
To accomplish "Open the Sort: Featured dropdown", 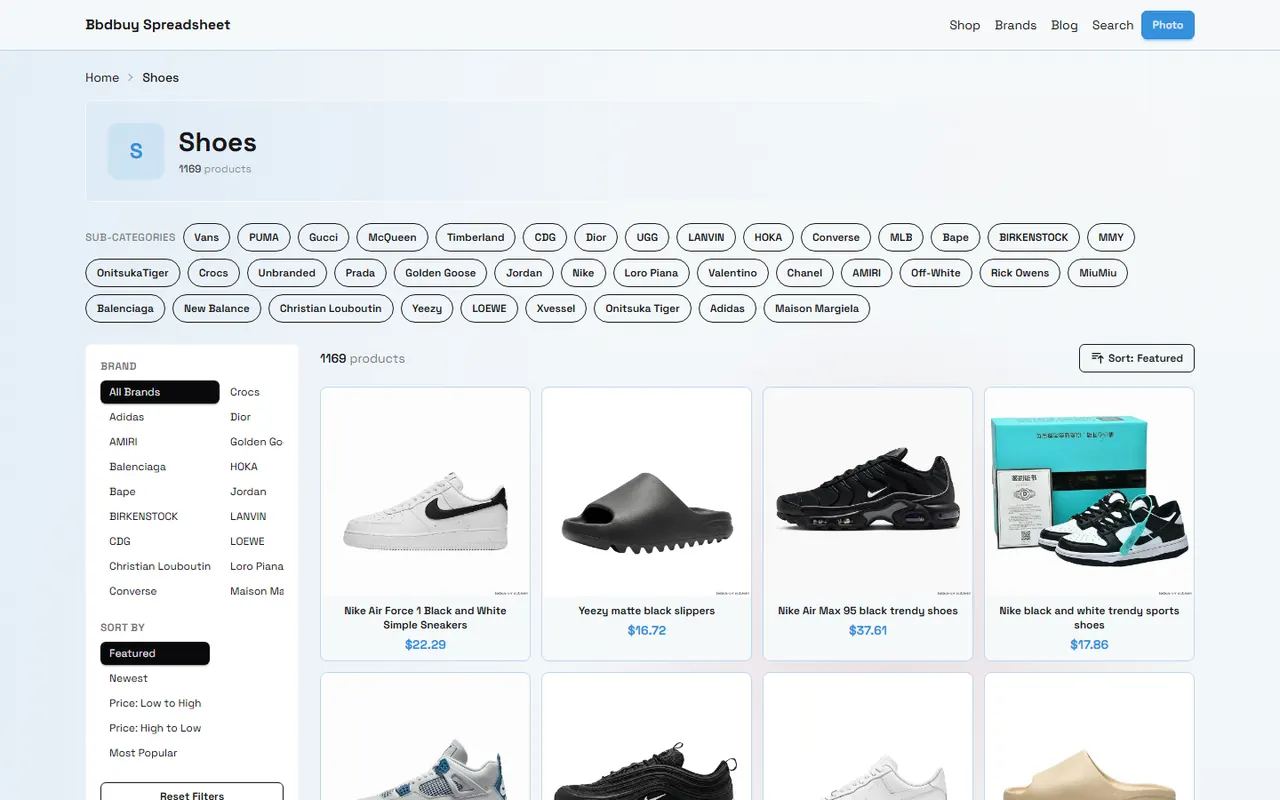I will [1136, 358].
